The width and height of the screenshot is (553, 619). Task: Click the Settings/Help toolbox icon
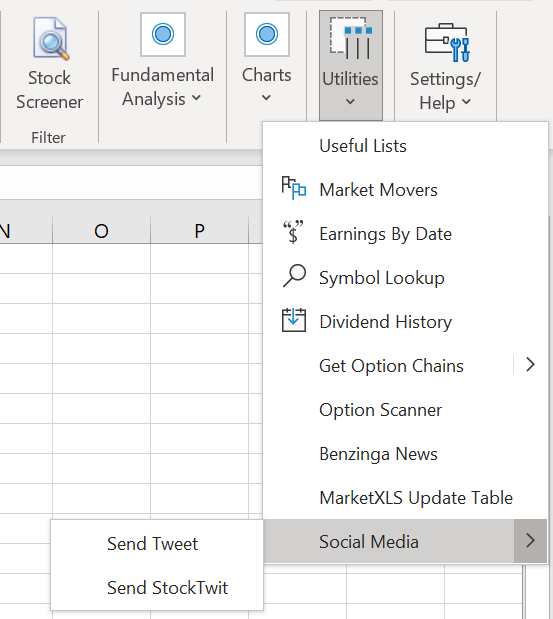pyautogui.click(x=447, y=42)
